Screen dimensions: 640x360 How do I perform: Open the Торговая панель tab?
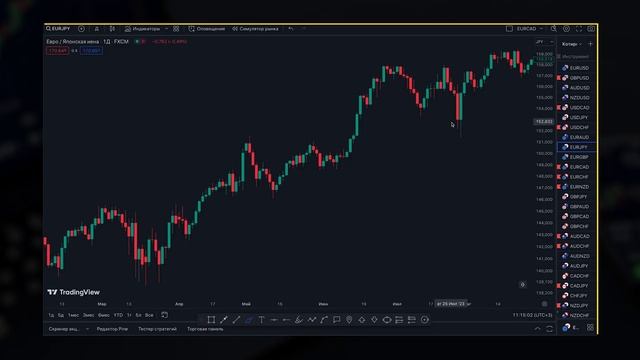(205, 329)
